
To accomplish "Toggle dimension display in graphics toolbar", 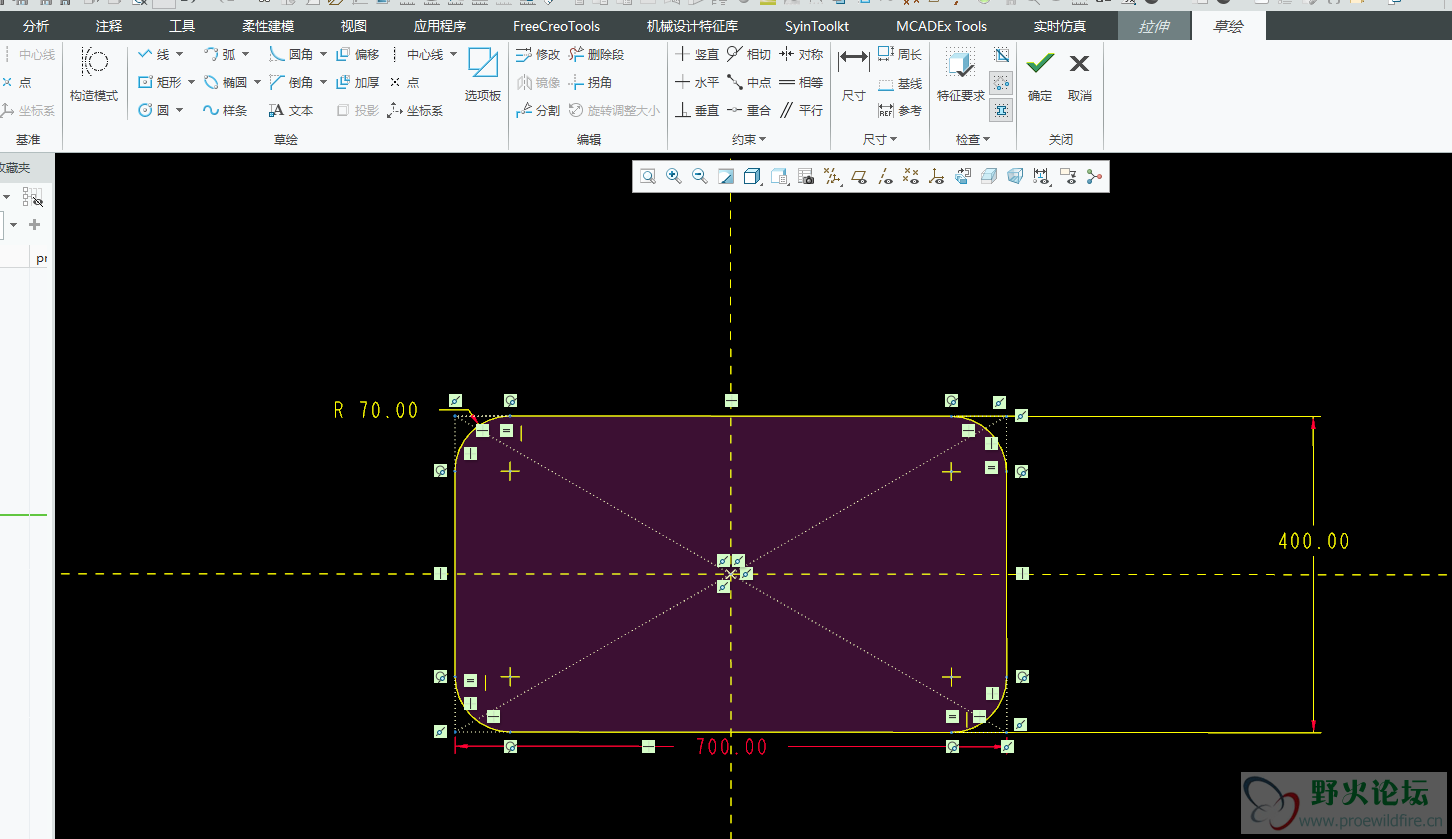I will coord(1041,177).
